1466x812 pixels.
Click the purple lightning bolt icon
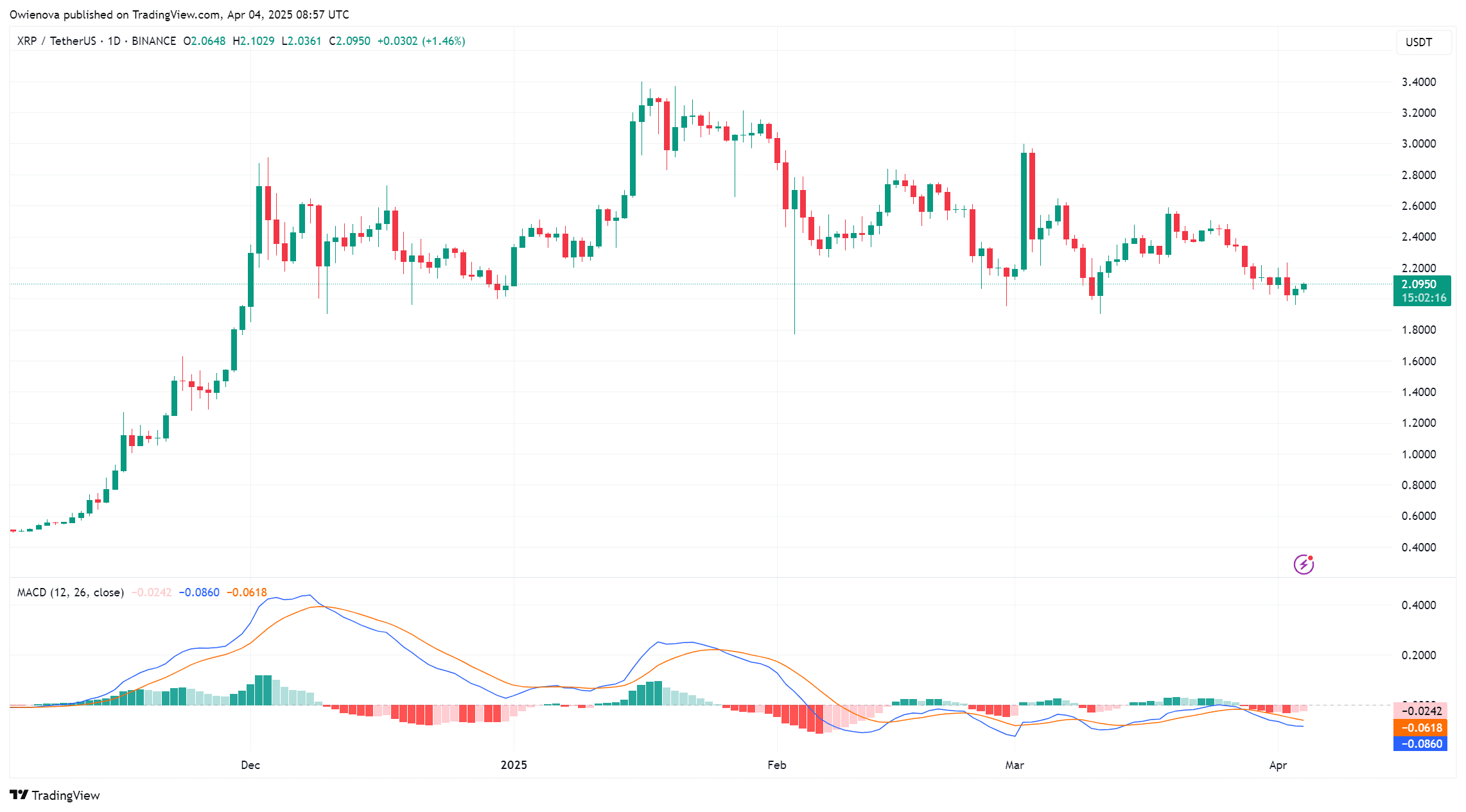pos(1303,564)
